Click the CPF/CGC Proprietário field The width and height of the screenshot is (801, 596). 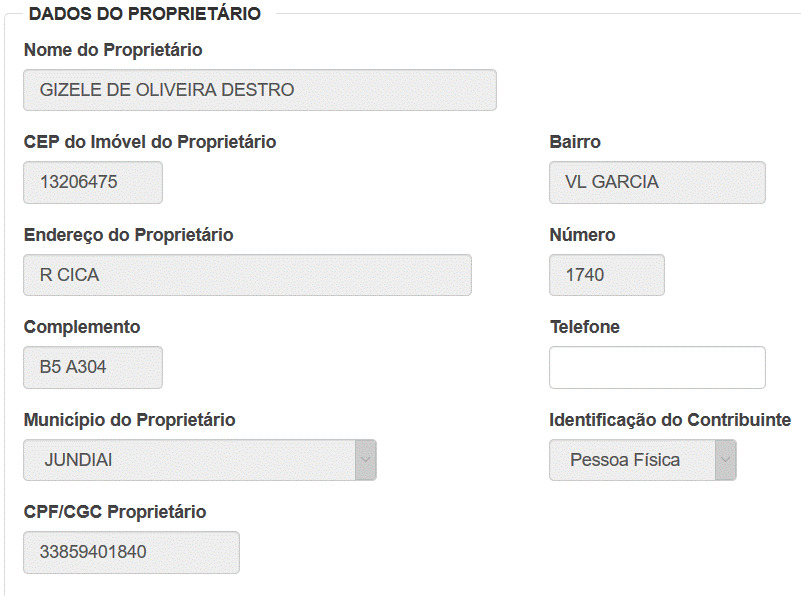click(131, 552)
